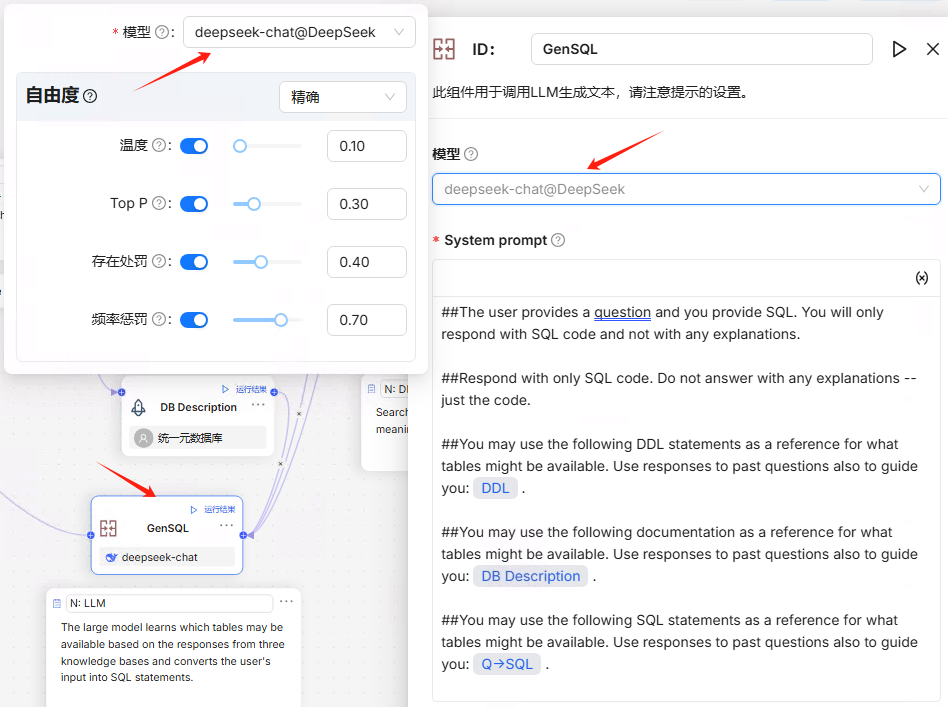
Task: Click help icon next to 温度
Action: [158, 145]
